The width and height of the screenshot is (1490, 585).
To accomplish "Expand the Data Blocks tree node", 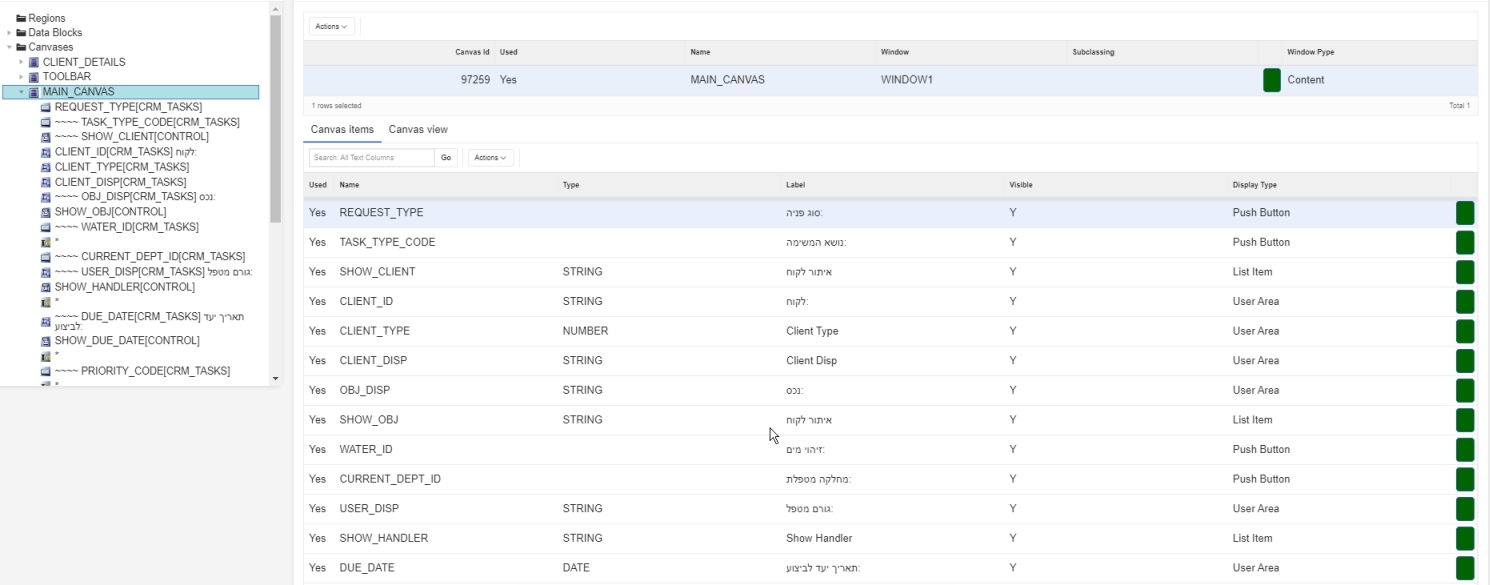I will pyautogui.click(x=9, y=33).
